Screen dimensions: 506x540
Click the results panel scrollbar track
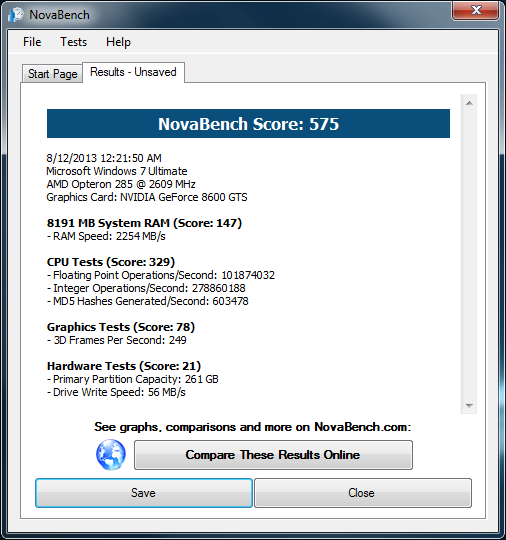[469, 254]
